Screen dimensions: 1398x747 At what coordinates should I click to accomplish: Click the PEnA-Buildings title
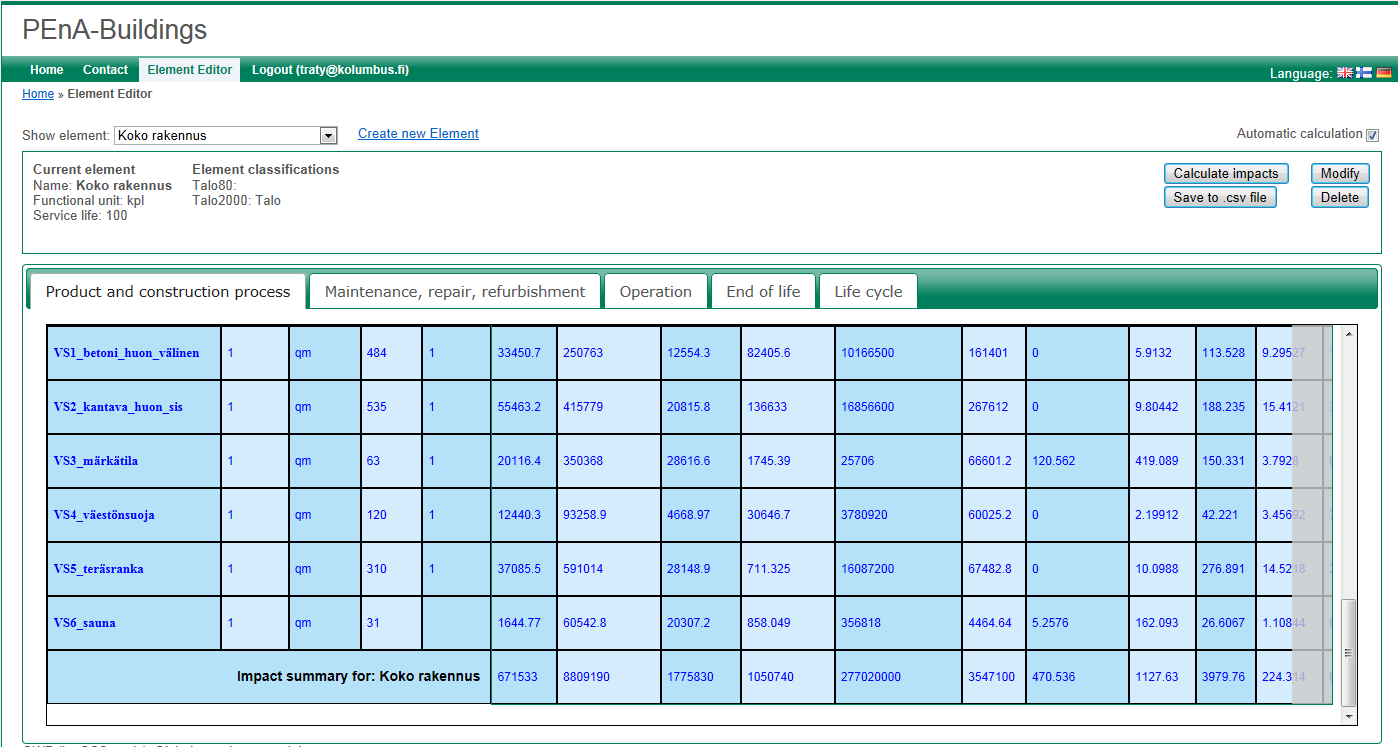click(115, 30)
